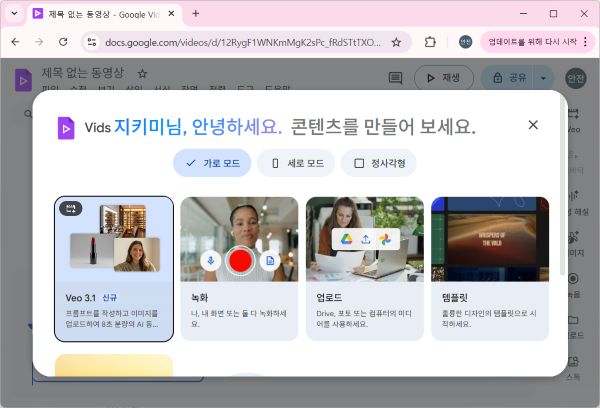Rename the 제목 없는 동영상 title
The image size is (600, 408).
point(83,73)
